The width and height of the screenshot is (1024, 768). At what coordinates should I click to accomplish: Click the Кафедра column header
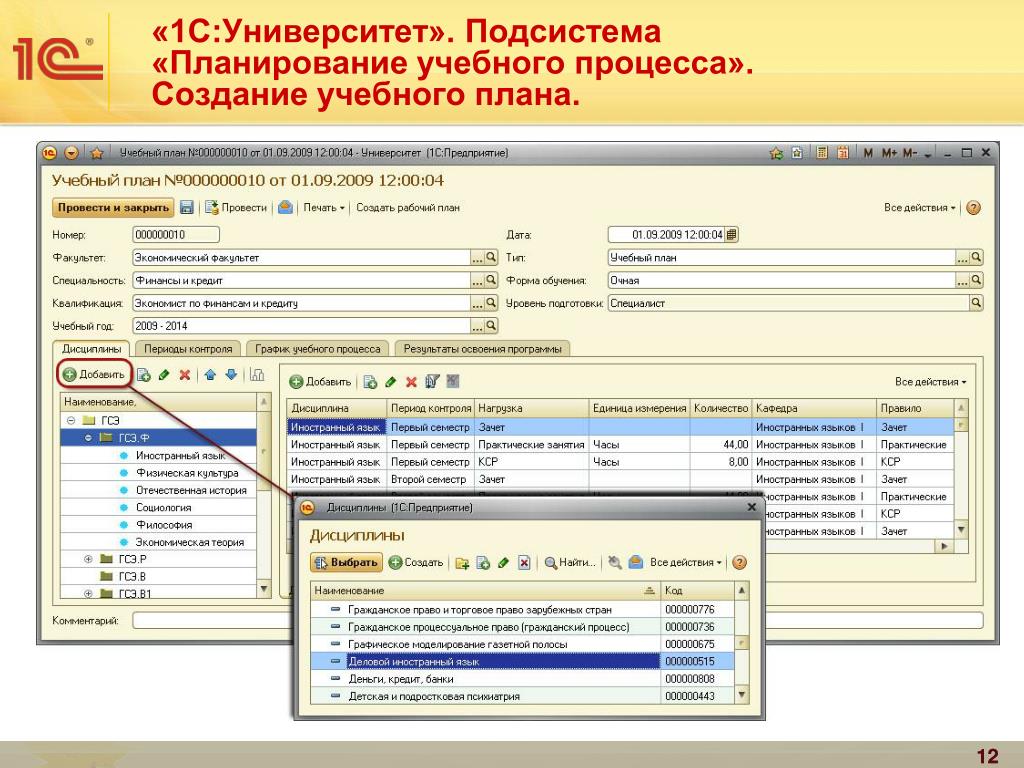pyautogui.click(x=813, y=408)
